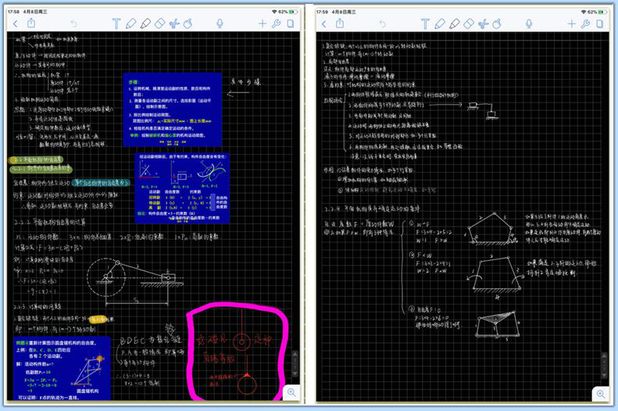Tap the microphone record icon in left note
The width and height of the screenshot is (618, 411).
tap(219, 22)
